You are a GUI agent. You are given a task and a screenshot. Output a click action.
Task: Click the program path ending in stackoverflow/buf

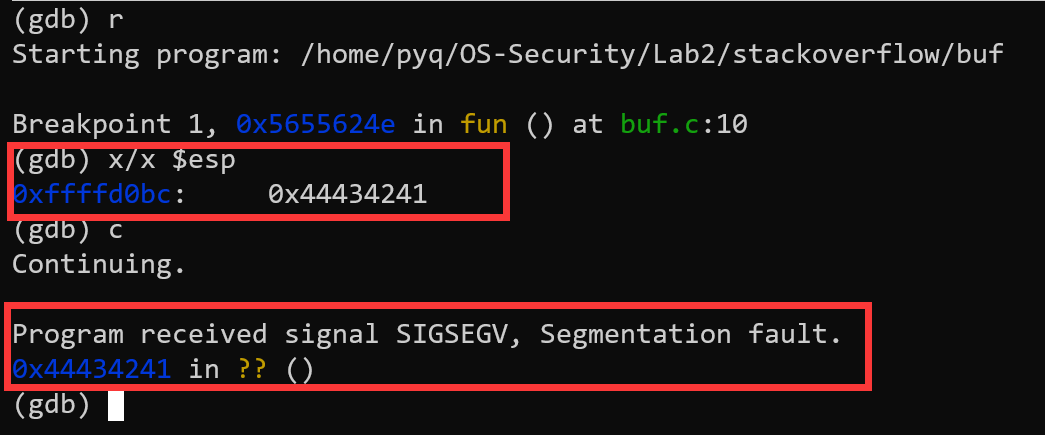coord(652,53)
